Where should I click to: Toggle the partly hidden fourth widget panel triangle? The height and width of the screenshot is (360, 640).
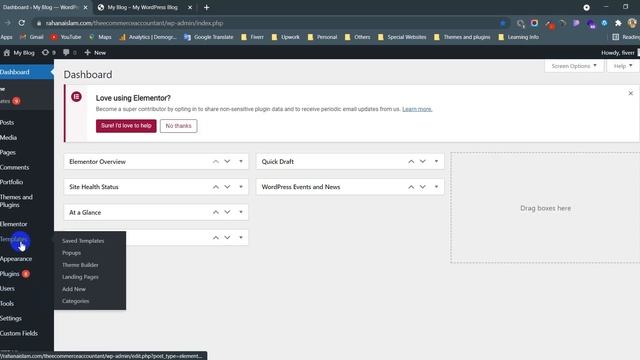[241, 238]
